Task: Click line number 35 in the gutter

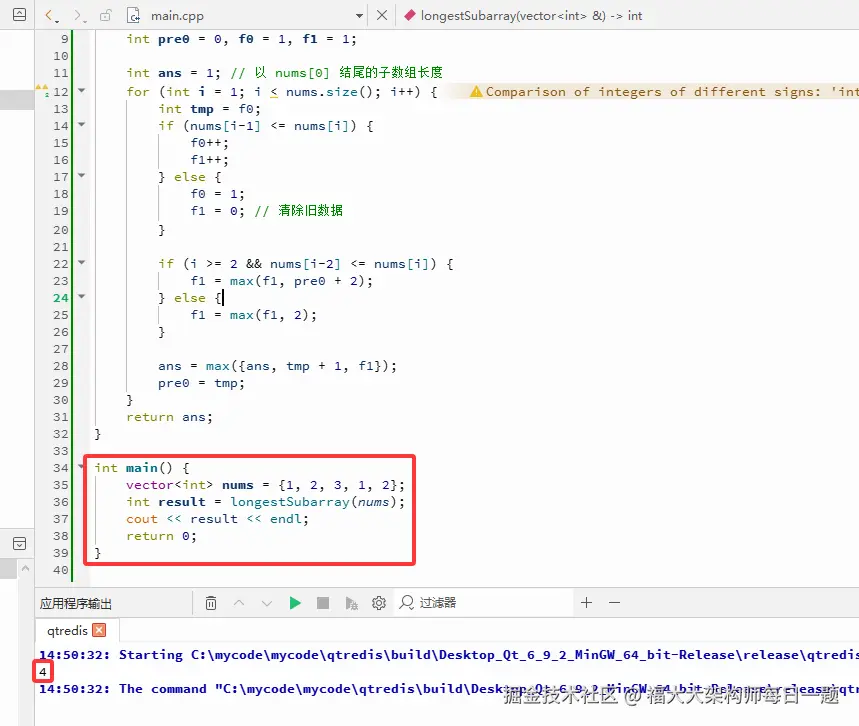Action: (61, 485)
